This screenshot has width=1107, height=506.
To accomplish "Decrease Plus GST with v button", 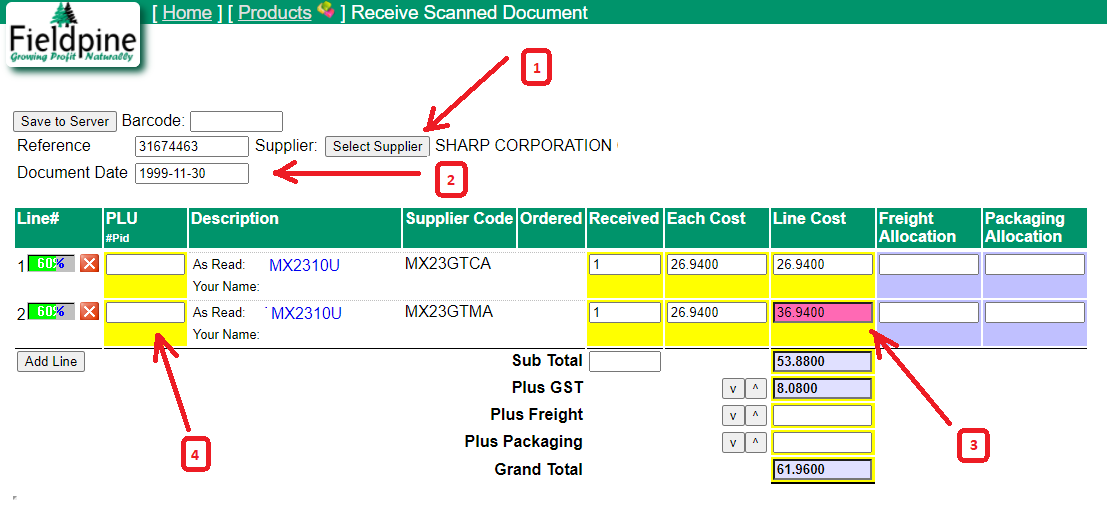I will coord(733,389).
